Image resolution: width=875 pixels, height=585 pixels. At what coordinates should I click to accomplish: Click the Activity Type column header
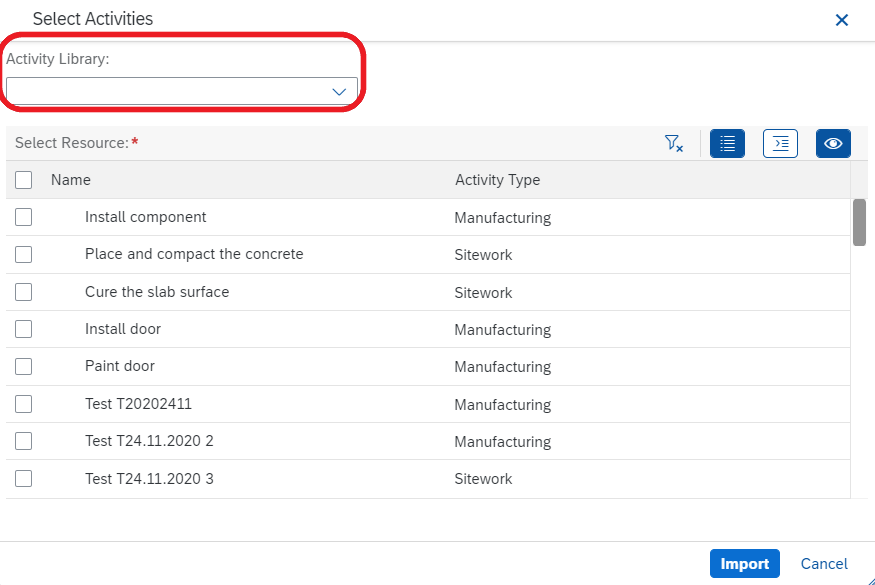click(x=497, y=180)
